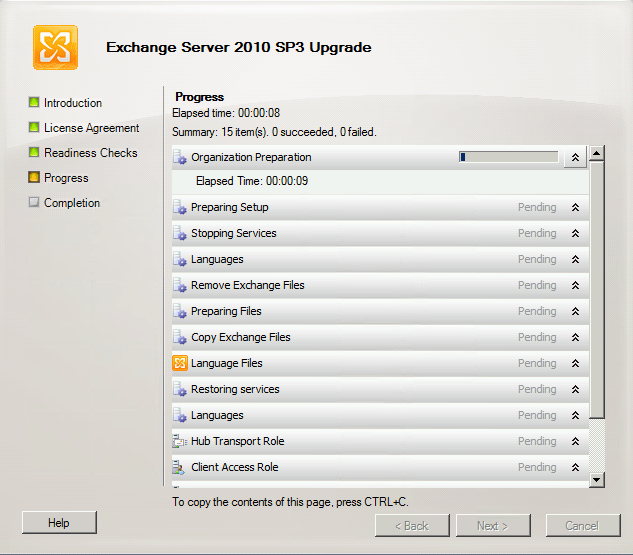Click the Copy Exchange Files icon
The image size is (633, 555).
coord(180,337)
